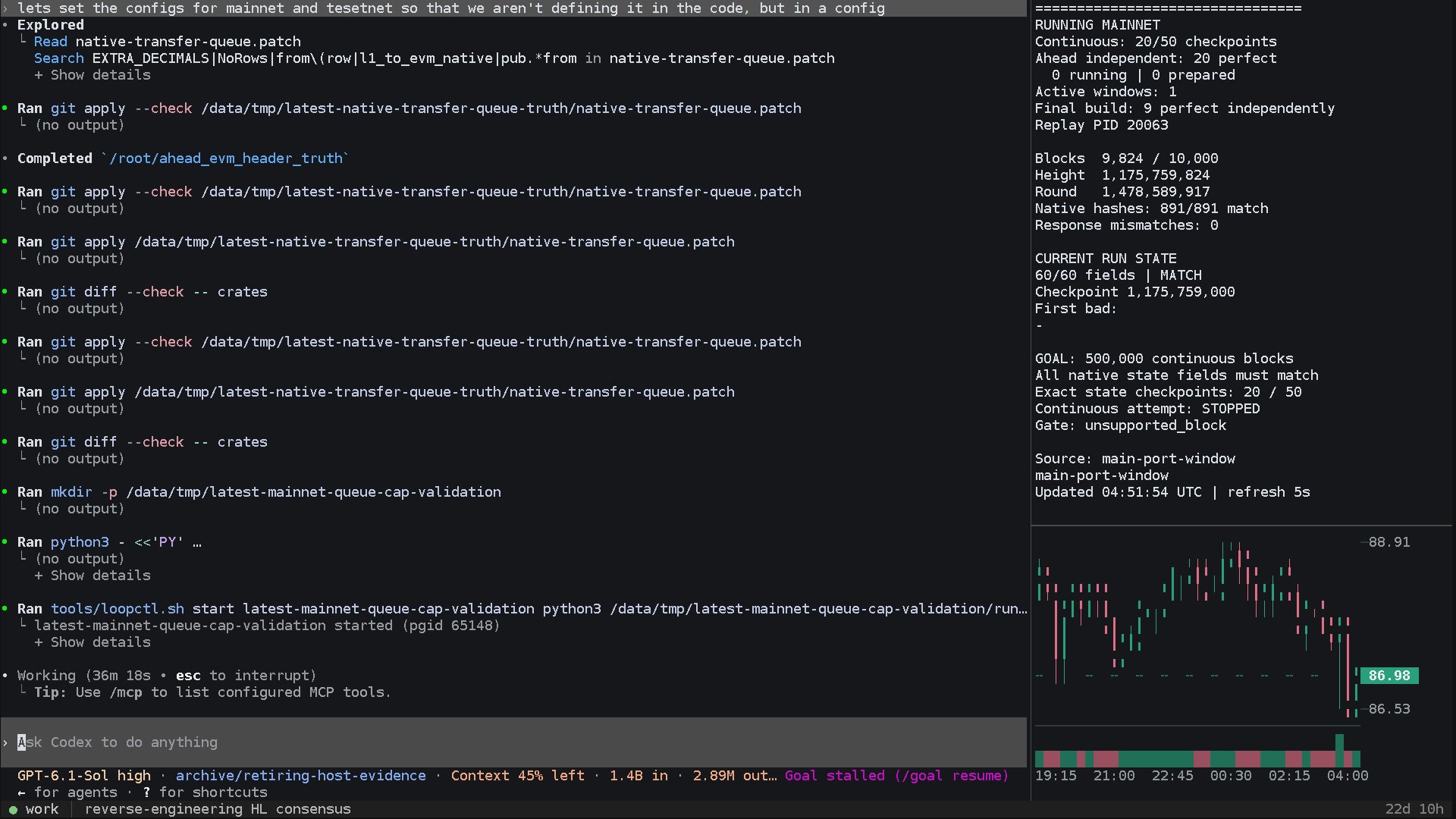This screenshot has height=819, width=1456.
Task: Select the work tmux window tab
Action: 42,809
